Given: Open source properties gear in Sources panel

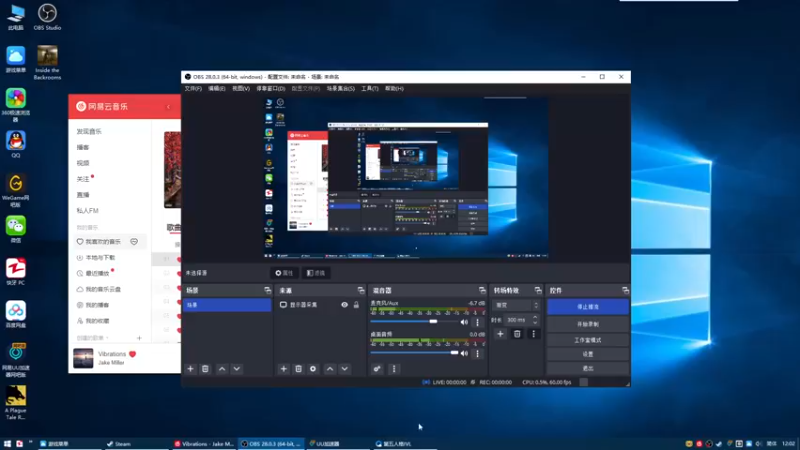Looking at the screenshot, I should 313,369.
